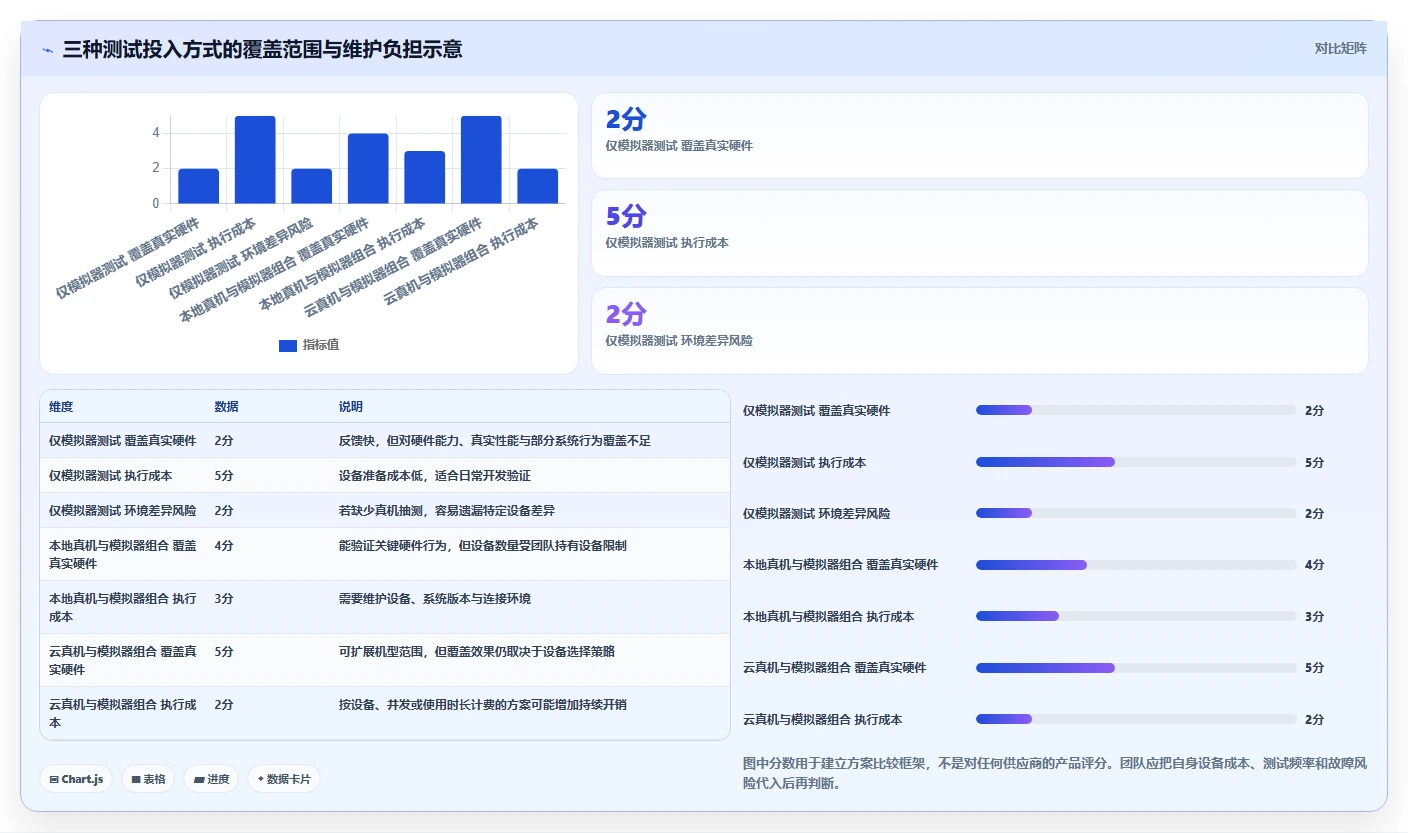
Task: Click the description starting with 按设备、并发或使用时长
Action: point(483,704)
